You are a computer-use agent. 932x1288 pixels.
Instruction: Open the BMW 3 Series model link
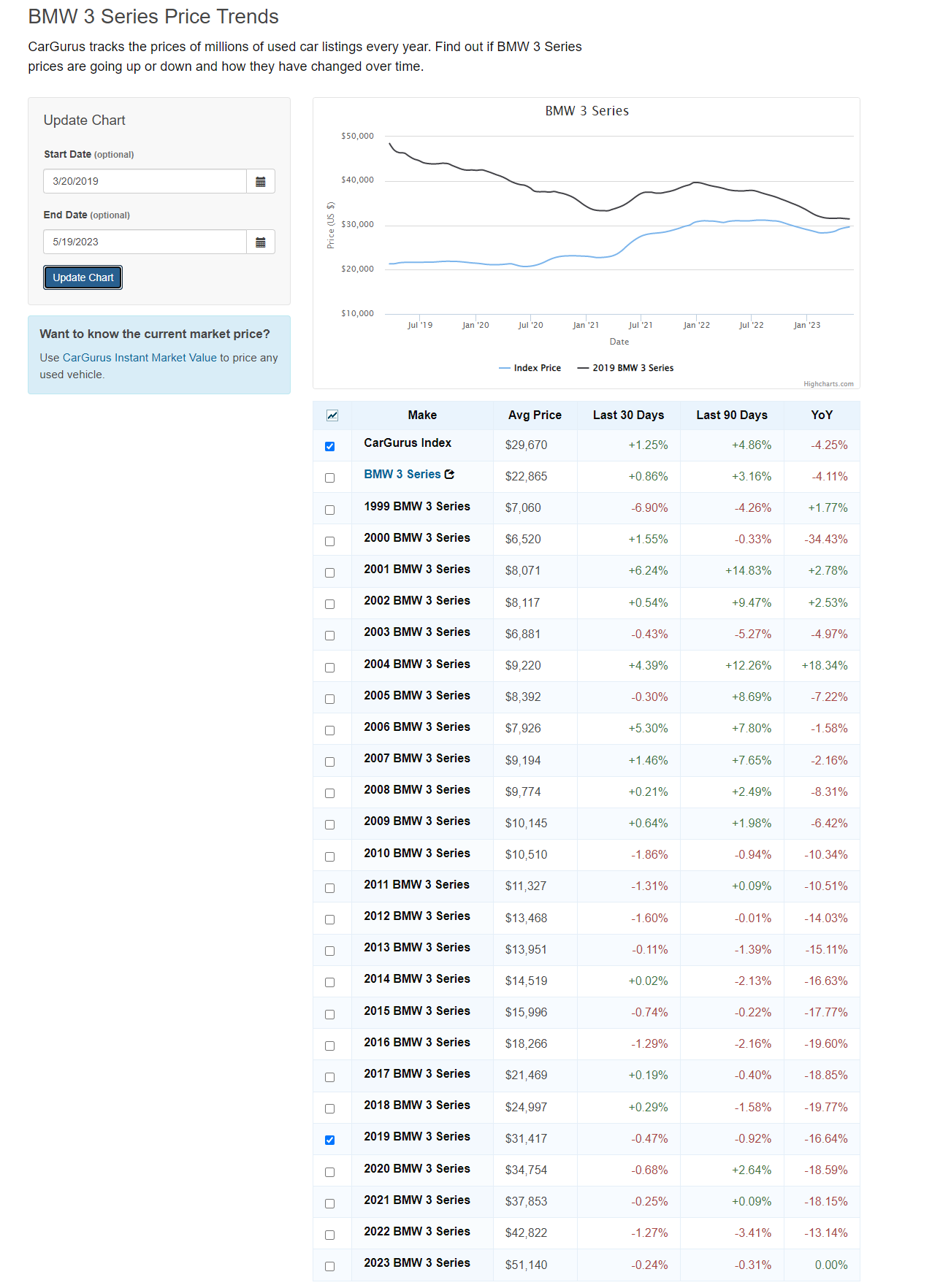[x=402, y=475]
